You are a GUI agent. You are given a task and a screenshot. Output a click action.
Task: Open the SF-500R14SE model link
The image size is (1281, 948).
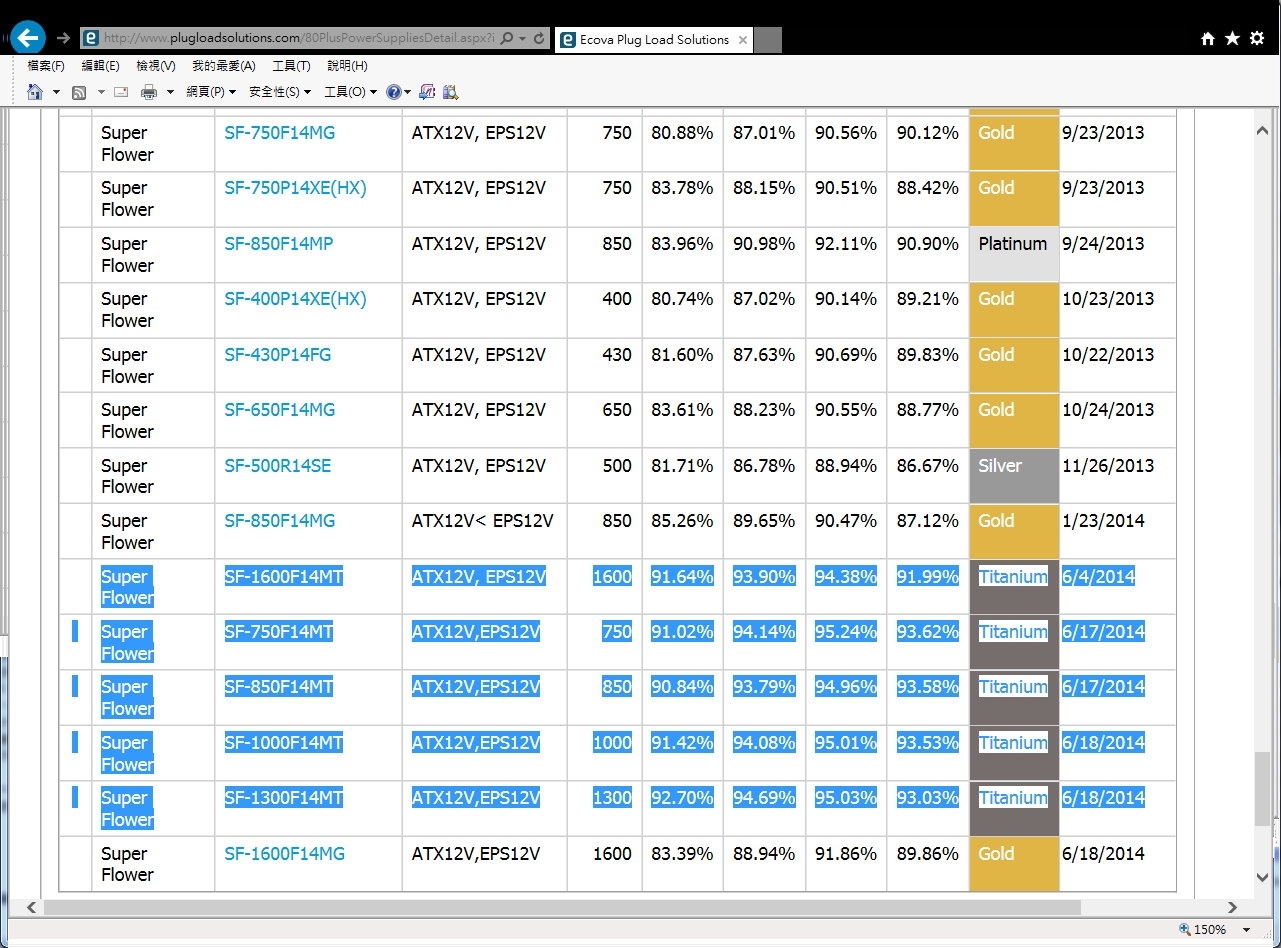277,466
